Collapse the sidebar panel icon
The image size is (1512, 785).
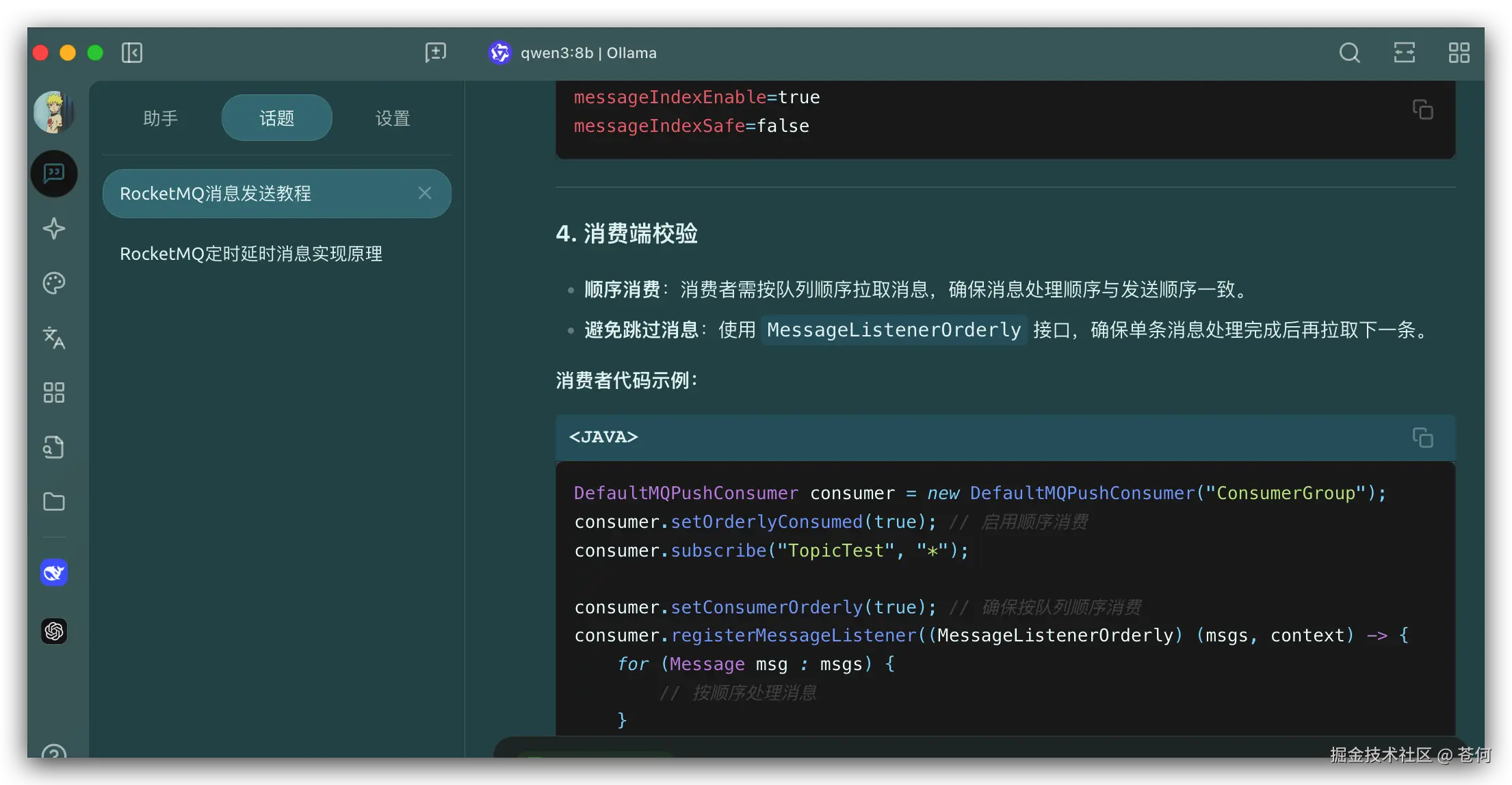coord(132,53)
